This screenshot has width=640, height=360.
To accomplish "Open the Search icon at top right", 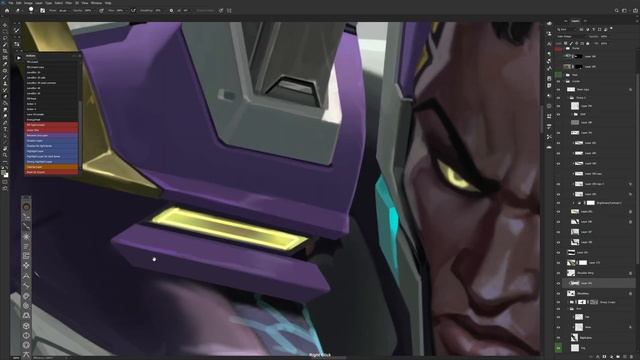I will (x=616, y=11).
